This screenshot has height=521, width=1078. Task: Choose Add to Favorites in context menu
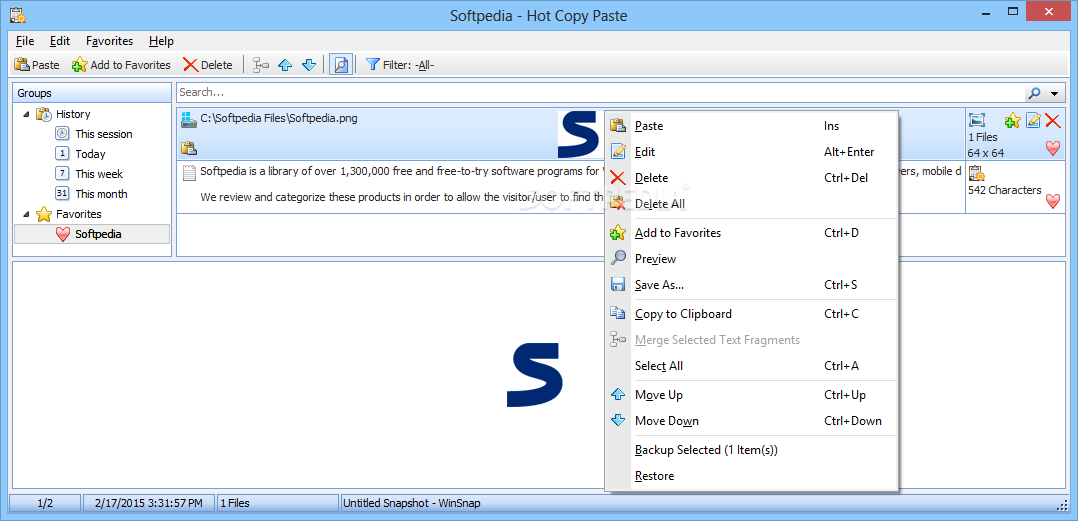[x=751, y=233]
